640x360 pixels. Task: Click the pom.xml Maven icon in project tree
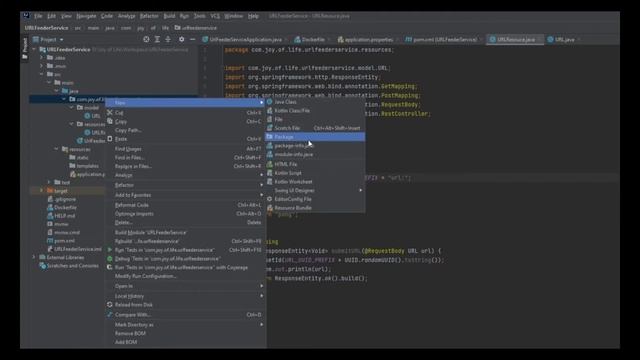[x=50, y=241]
